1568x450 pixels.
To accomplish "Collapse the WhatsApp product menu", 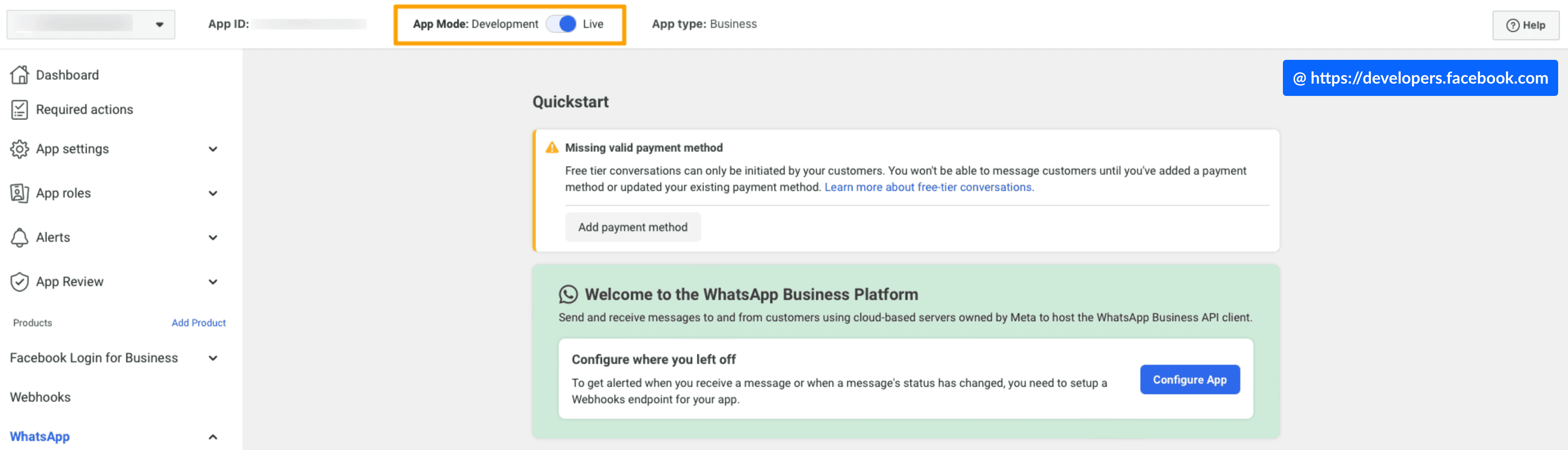I will (213, 436).
